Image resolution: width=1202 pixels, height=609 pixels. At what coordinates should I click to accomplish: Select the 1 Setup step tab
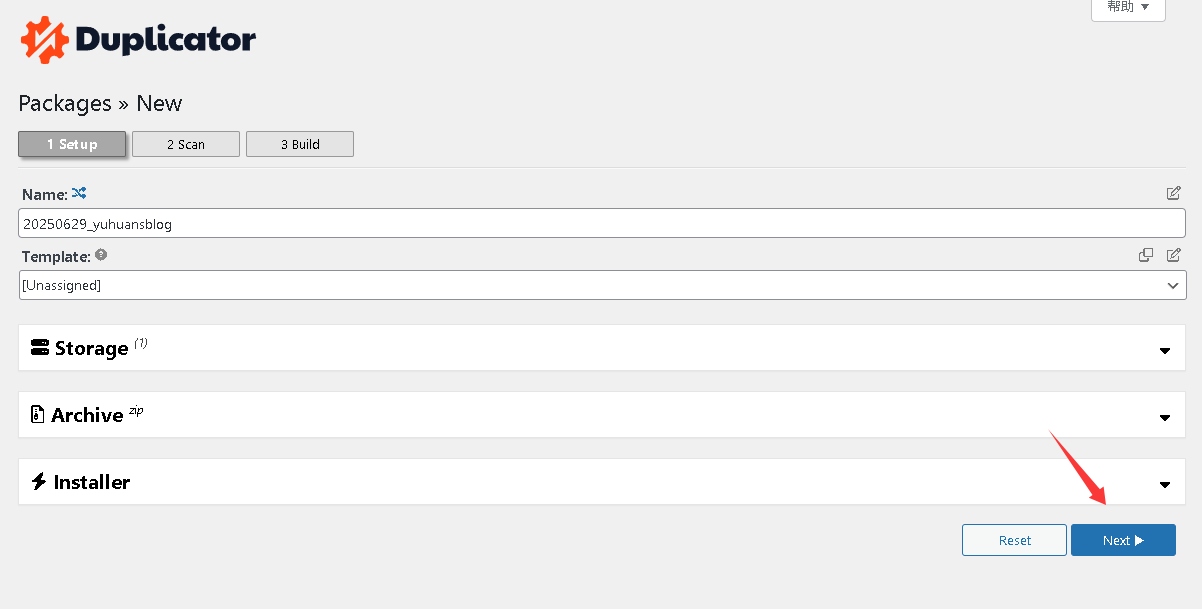72,144
